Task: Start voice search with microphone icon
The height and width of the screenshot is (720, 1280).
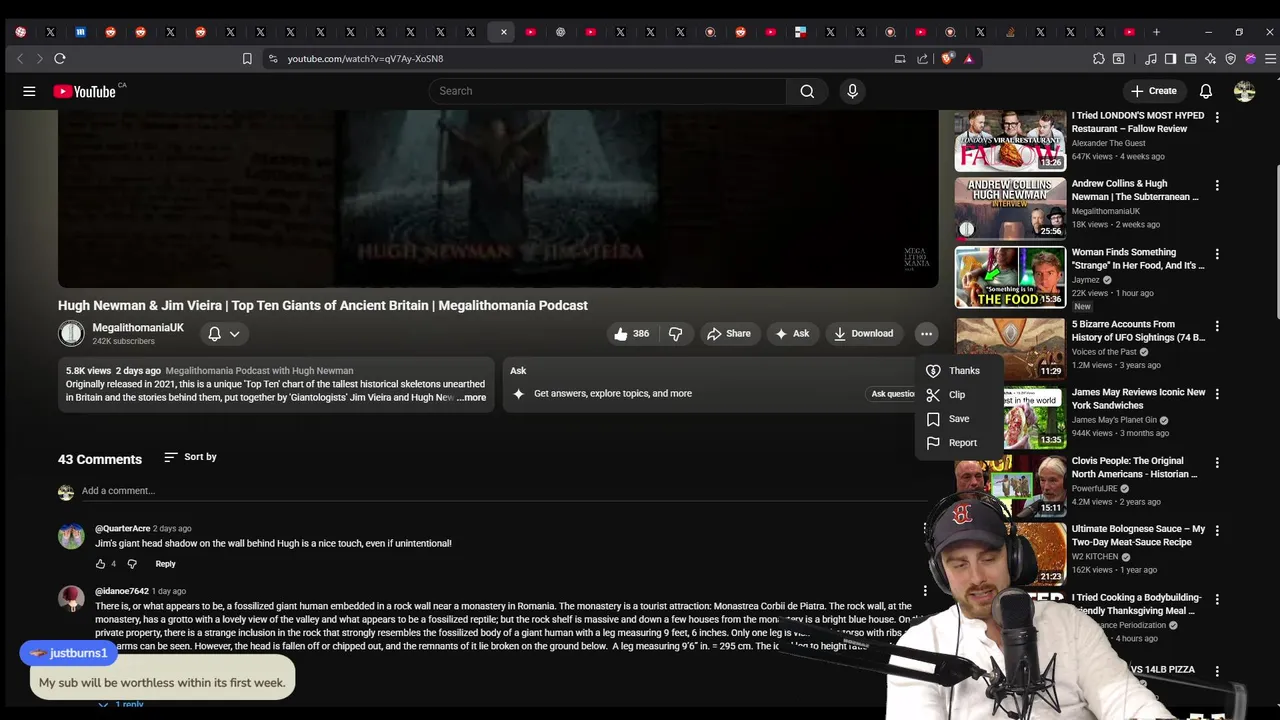Action: click(852, 91)
